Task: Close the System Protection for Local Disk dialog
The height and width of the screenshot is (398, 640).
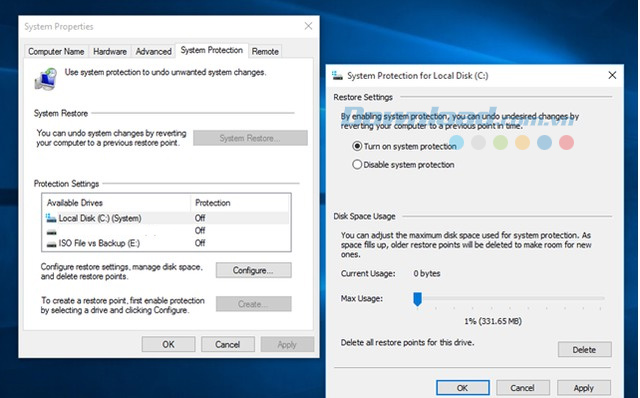Action: tap(612, 75)
